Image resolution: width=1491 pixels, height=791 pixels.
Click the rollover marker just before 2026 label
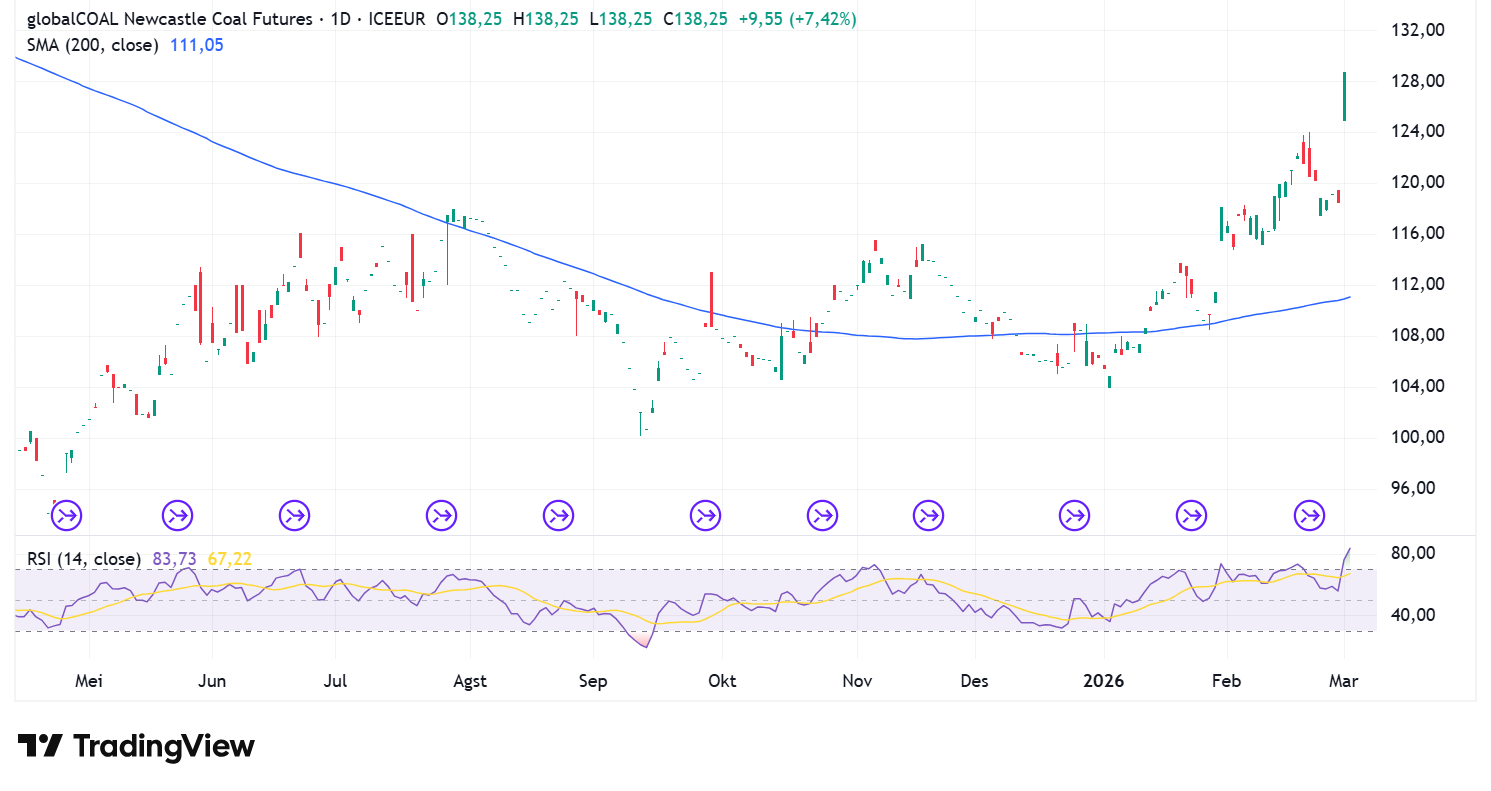(x=1074, y=516)
